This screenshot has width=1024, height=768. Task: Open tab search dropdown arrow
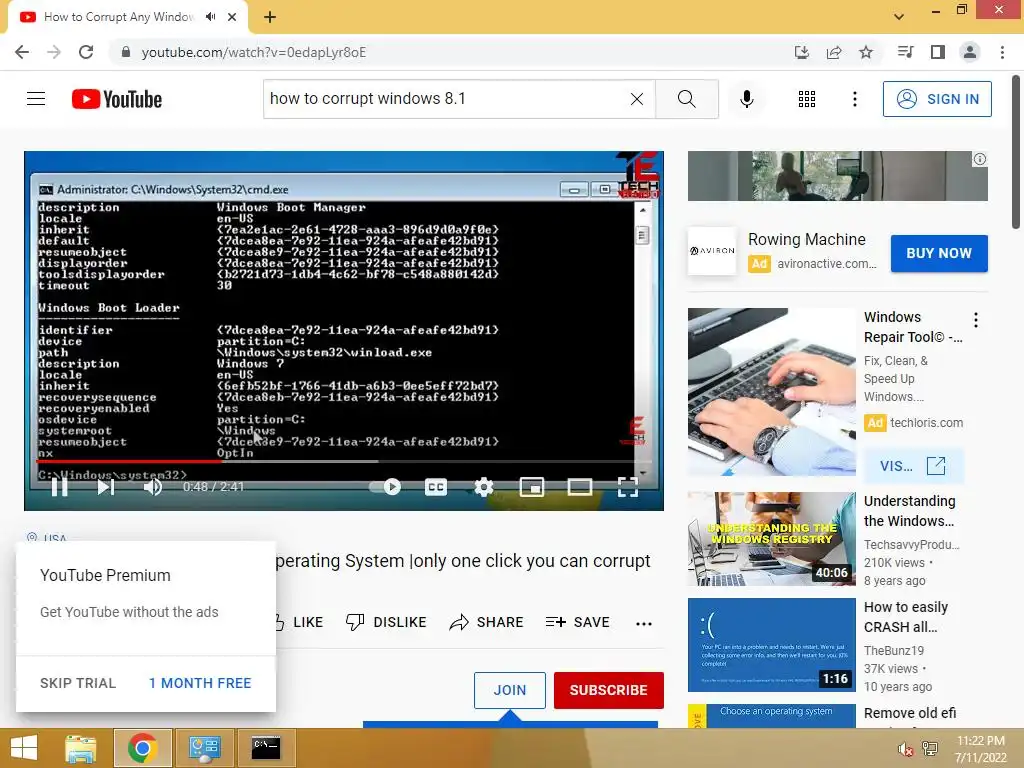click(x=899, y=17)
